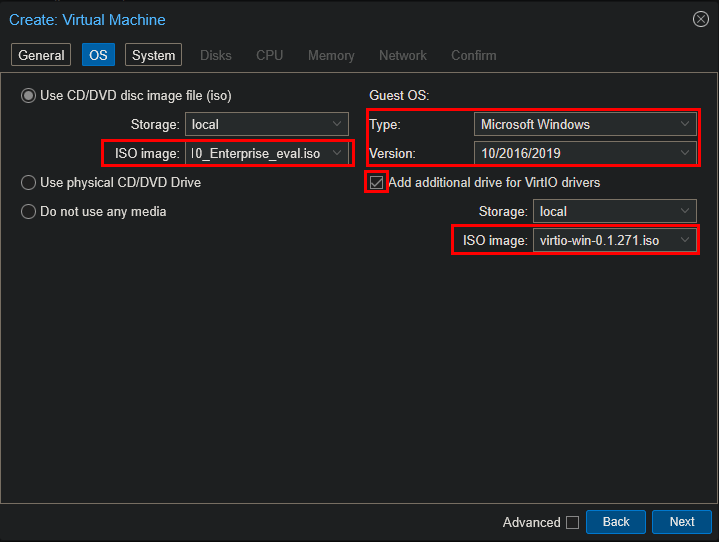Image resolution: width=719 pixels, height=542 pixels.
Task: Select Do not use any media
Action: point(29,211)
